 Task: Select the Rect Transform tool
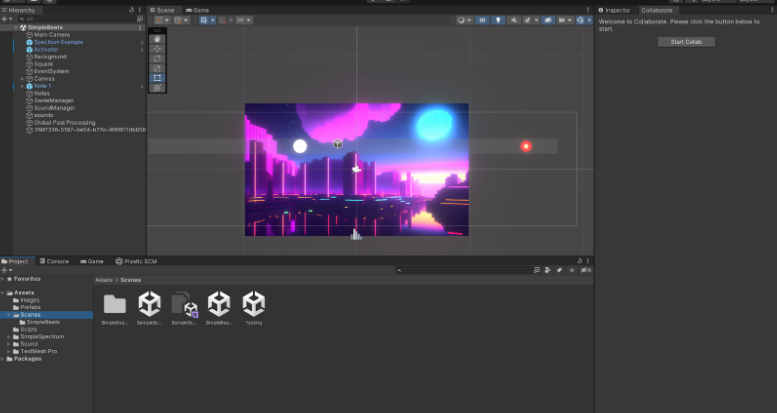157,78
